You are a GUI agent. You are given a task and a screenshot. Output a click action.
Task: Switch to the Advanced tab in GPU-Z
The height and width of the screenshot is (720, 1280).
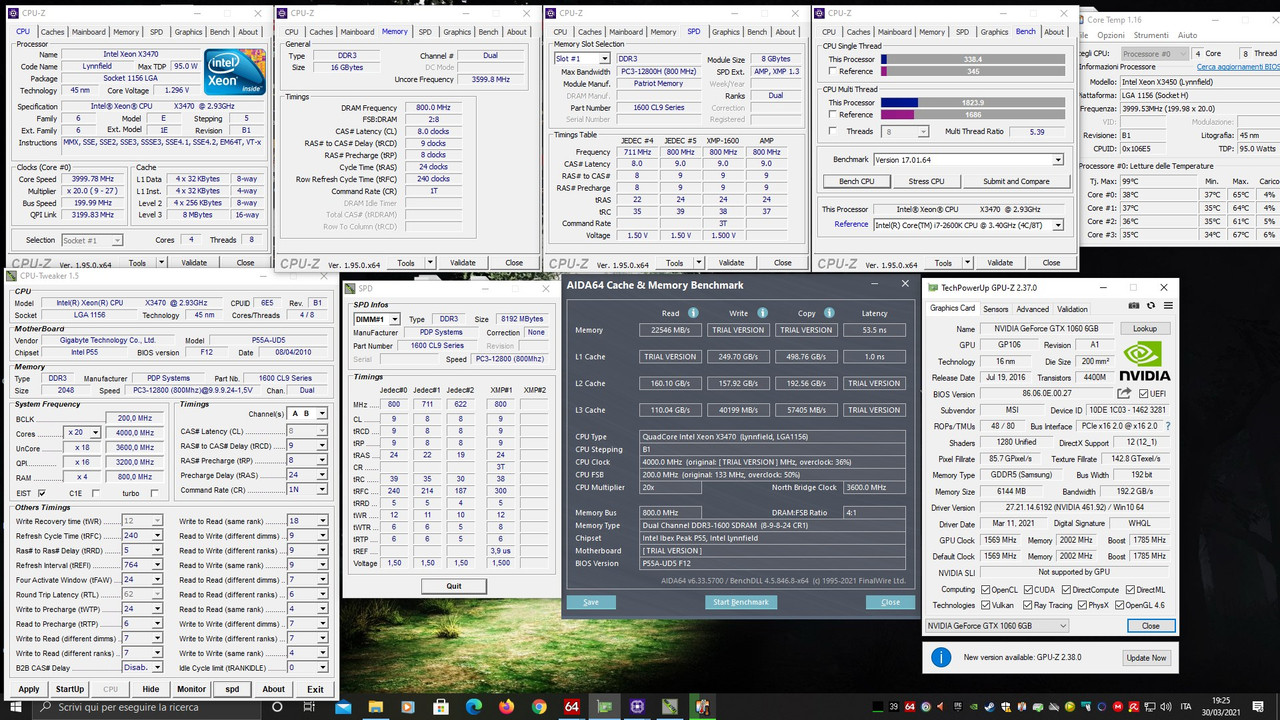point(1033,309)
